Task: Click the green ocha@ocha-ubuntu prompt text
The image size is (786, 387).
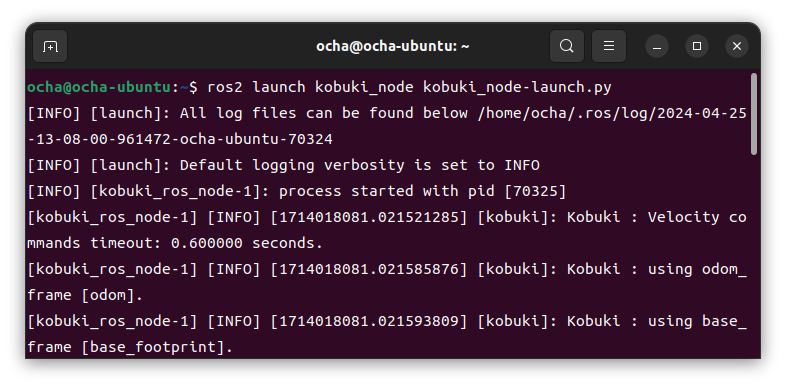Action: (99, 87)
